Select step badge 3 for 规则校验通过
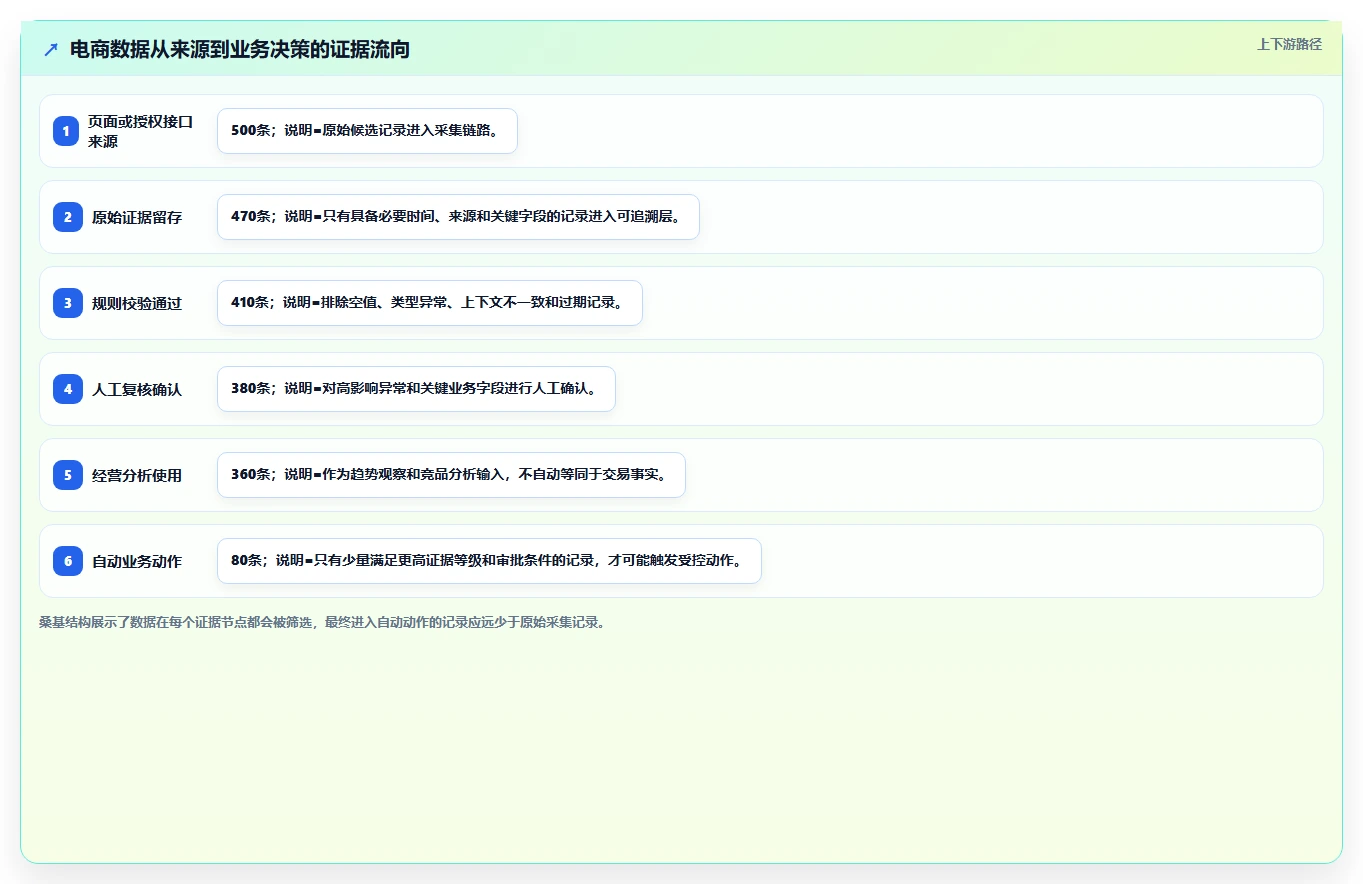 coord(66,303)
